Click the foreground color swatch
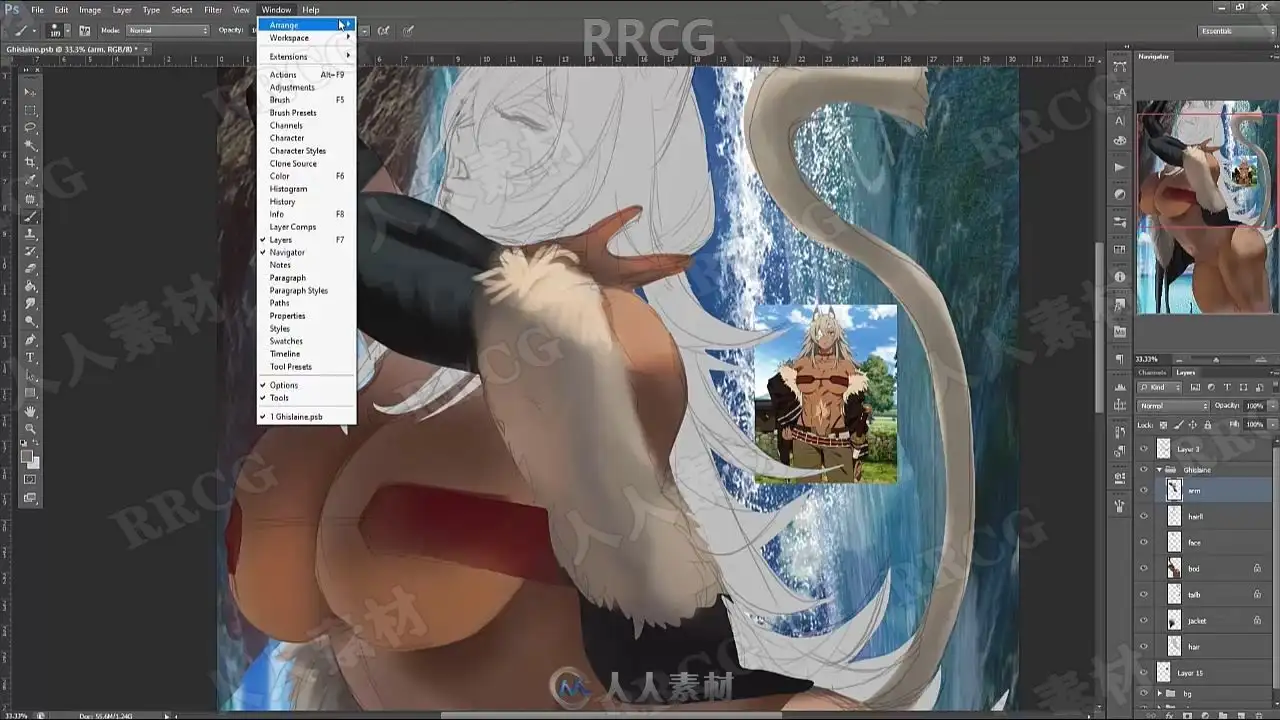1280x720 pixels. [28, 457]
